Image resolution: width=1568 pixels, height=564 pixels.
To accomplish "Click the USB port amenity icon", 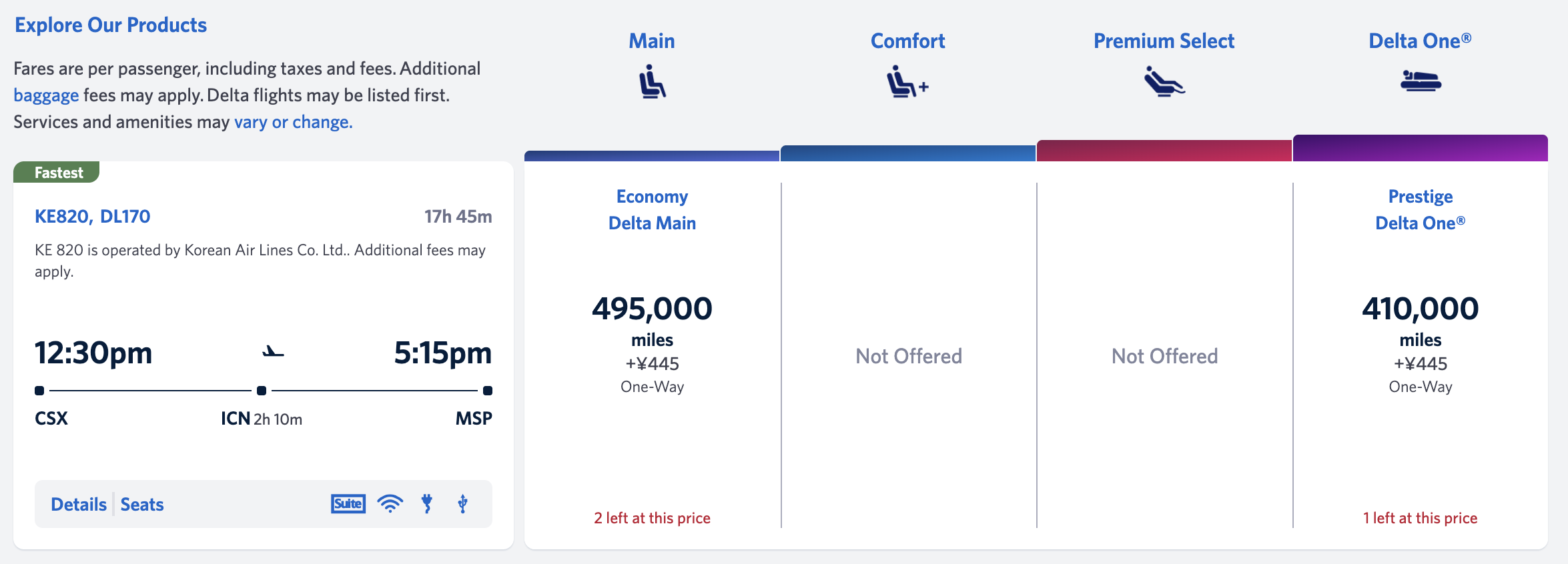I will point(462,504).
